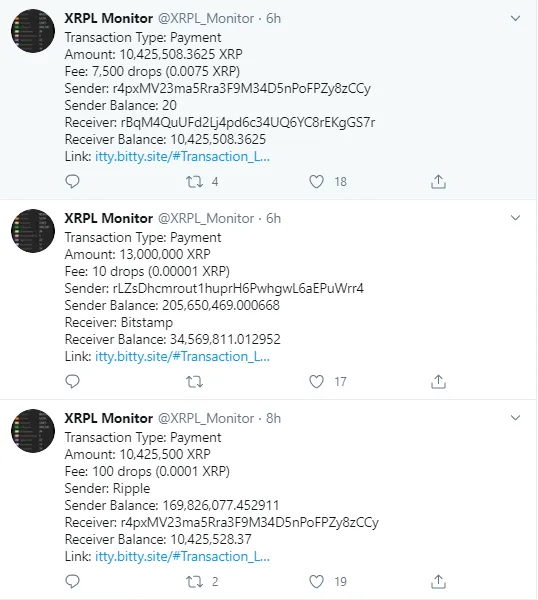Share the 10,425,500 XRP Ripple tweet
Viewport: 538px width, 600px height.
pos(438,582)
